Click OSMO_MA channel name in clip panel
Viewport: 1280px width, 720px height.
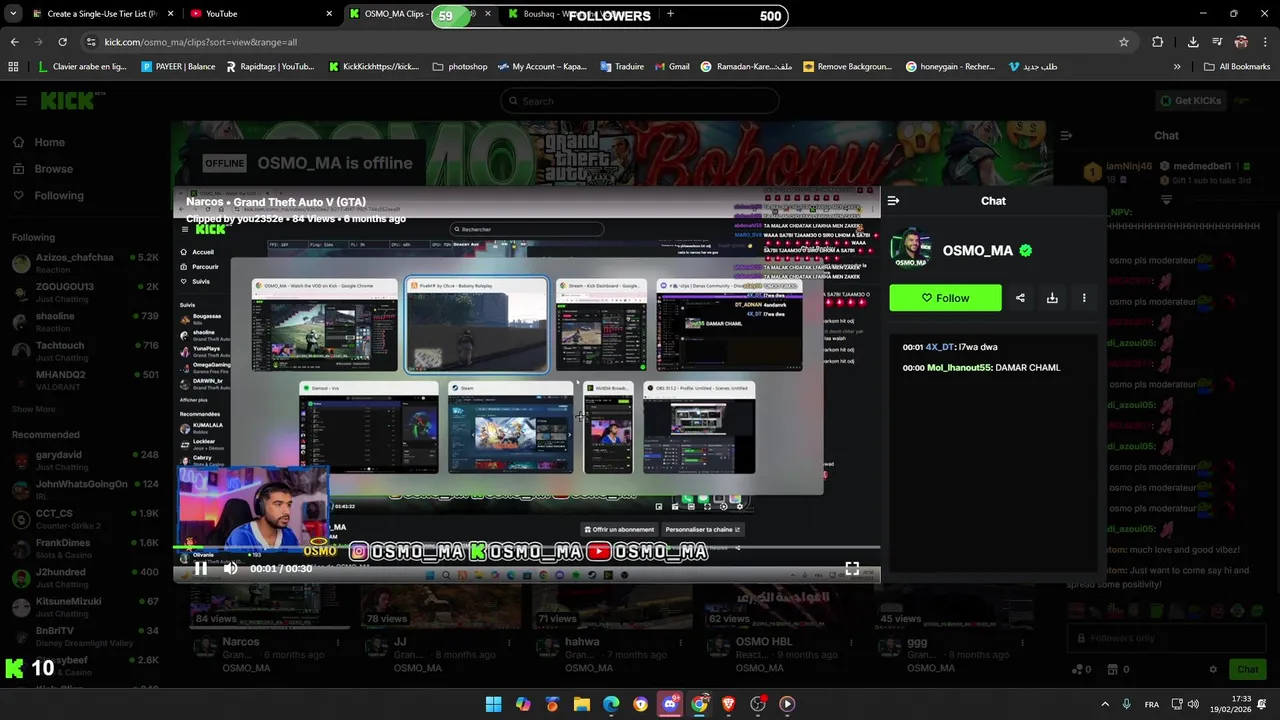pyautogui.click(x=978, y=251)
